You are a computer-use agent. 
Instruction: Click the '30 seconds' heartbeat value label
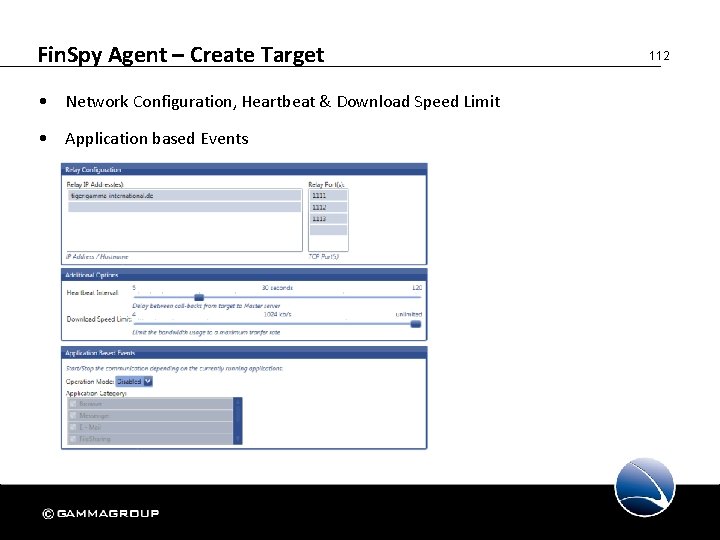coord(277,287)
